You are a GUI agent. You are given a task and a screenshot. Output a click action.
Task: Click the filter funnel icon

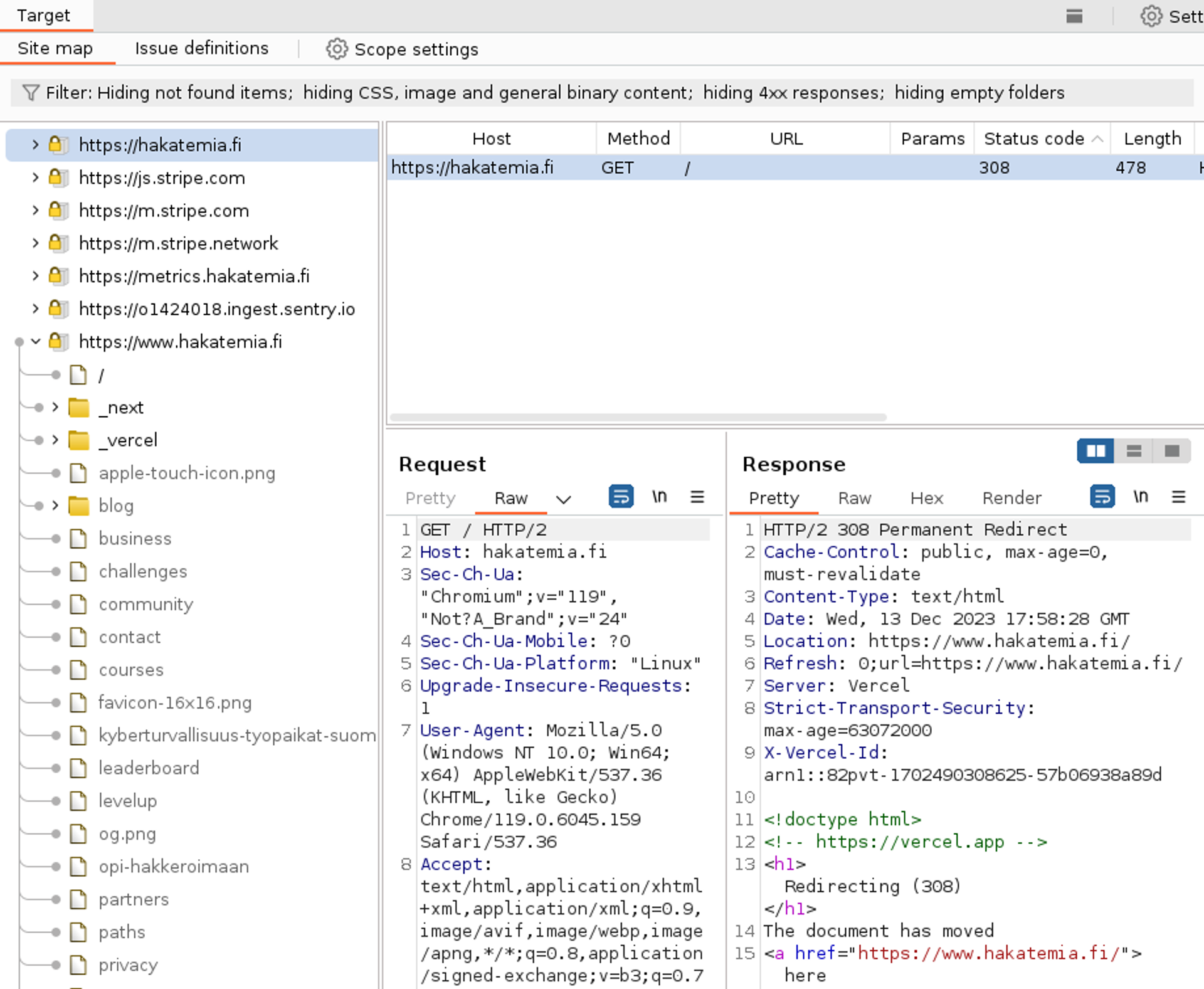31,93
